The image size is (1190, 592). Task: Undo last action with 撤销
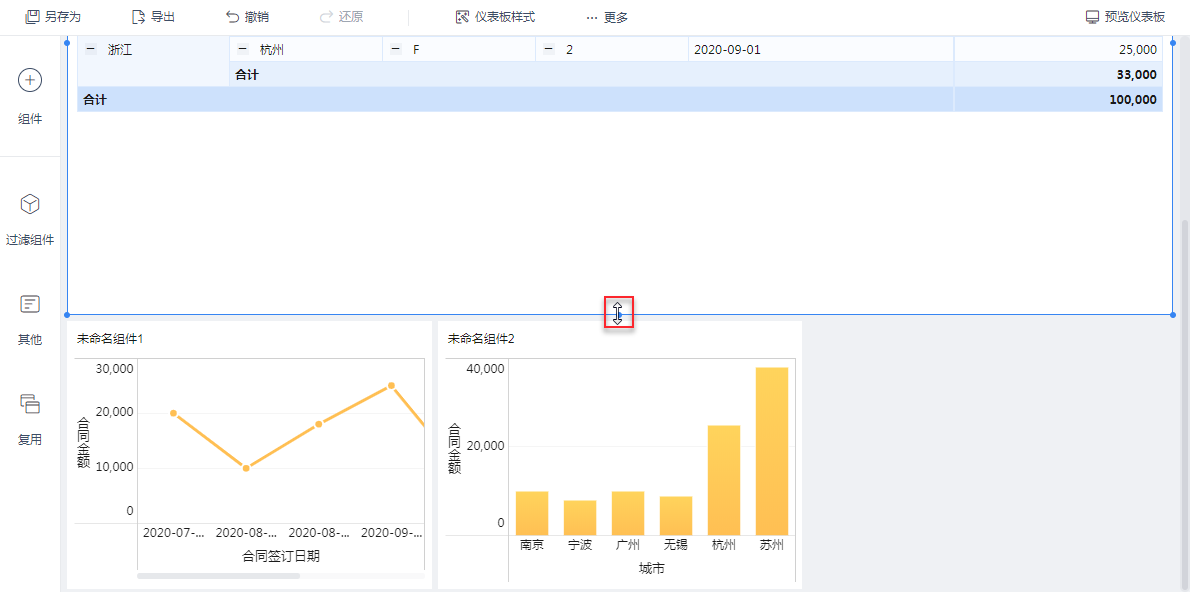click(x=247, y=17)
